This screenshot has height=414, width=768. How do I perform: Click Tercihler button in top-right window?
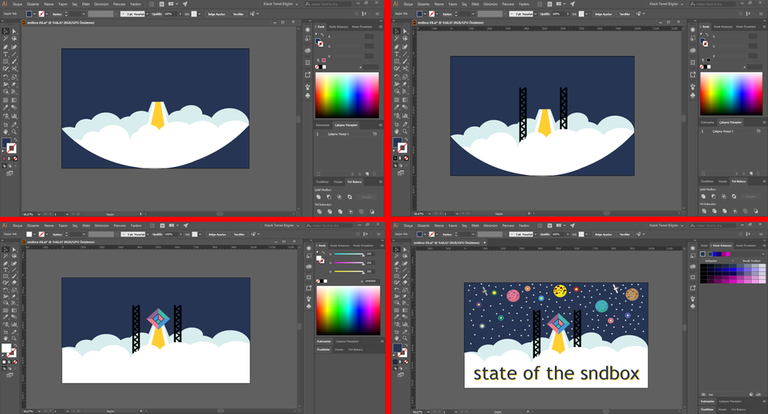click(625, 14)
